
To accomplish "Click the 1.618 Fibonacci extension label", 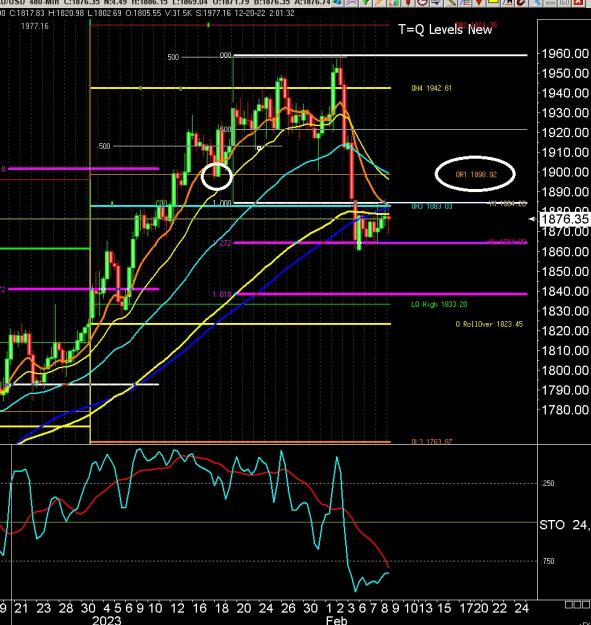I will pos(222,294).
